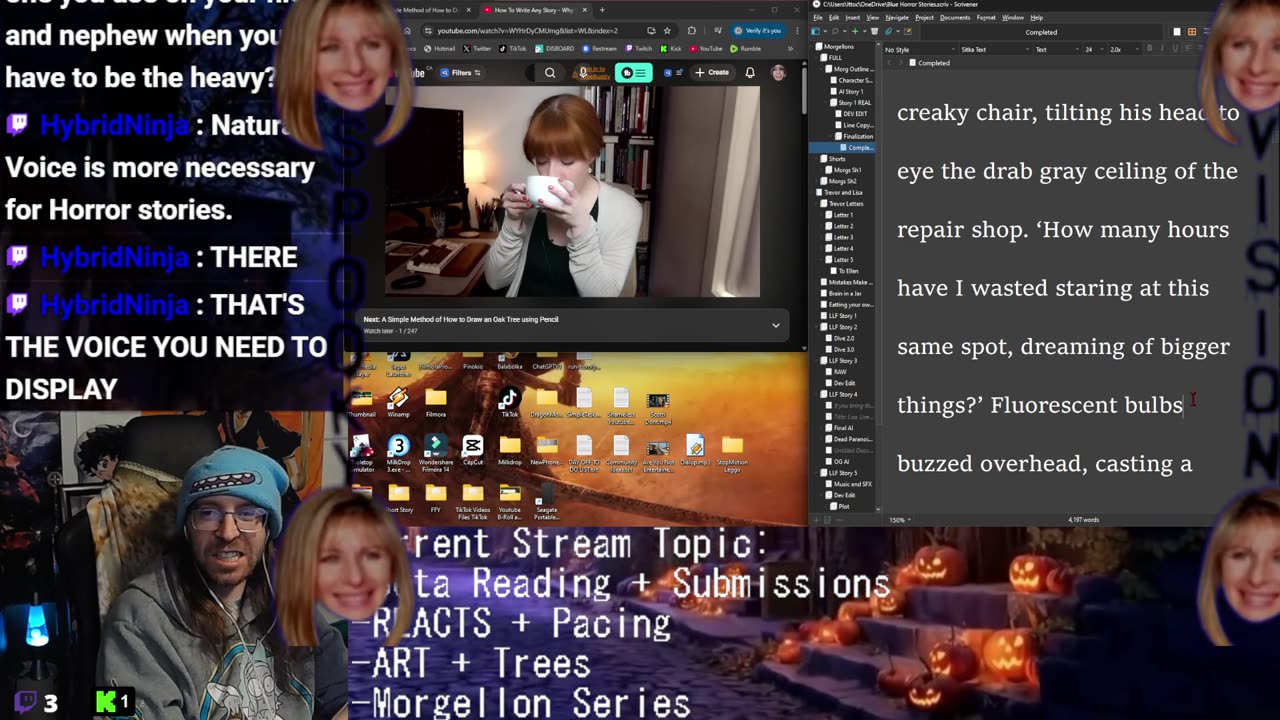The height and width of the screenshot is (720, 1280).
Task: Open the Twitch bookmark
Action: coord(639,49)
